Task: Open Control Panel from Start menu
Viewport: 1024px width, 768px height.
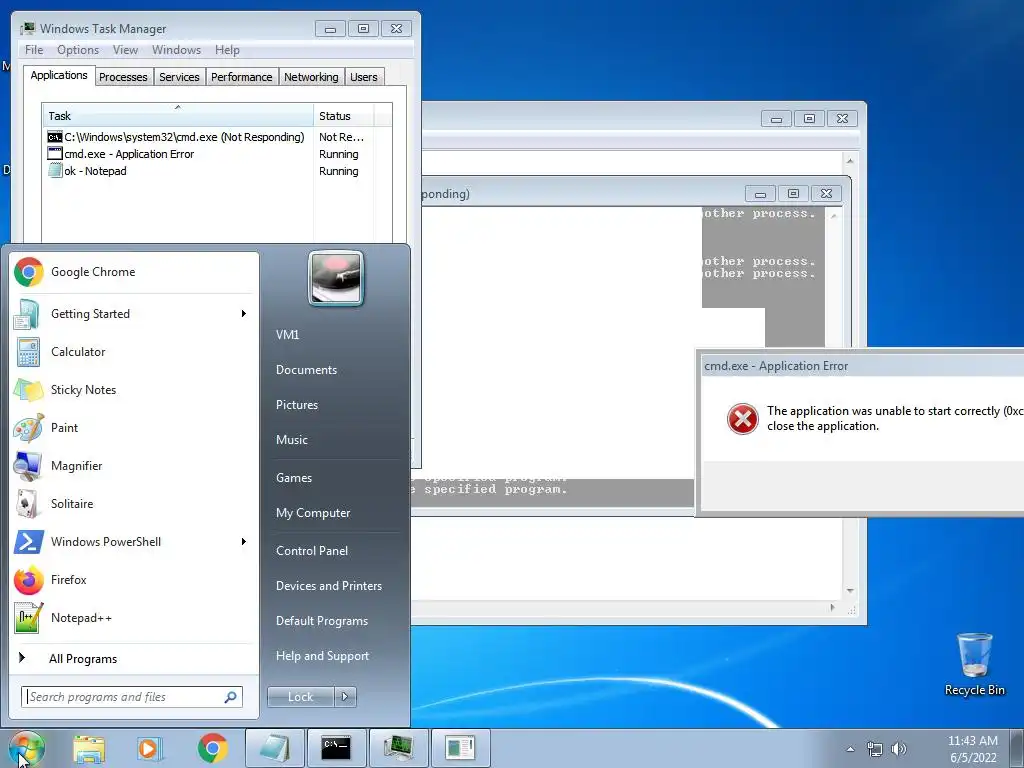Action: pyautogui.click(x=312, y=551)
